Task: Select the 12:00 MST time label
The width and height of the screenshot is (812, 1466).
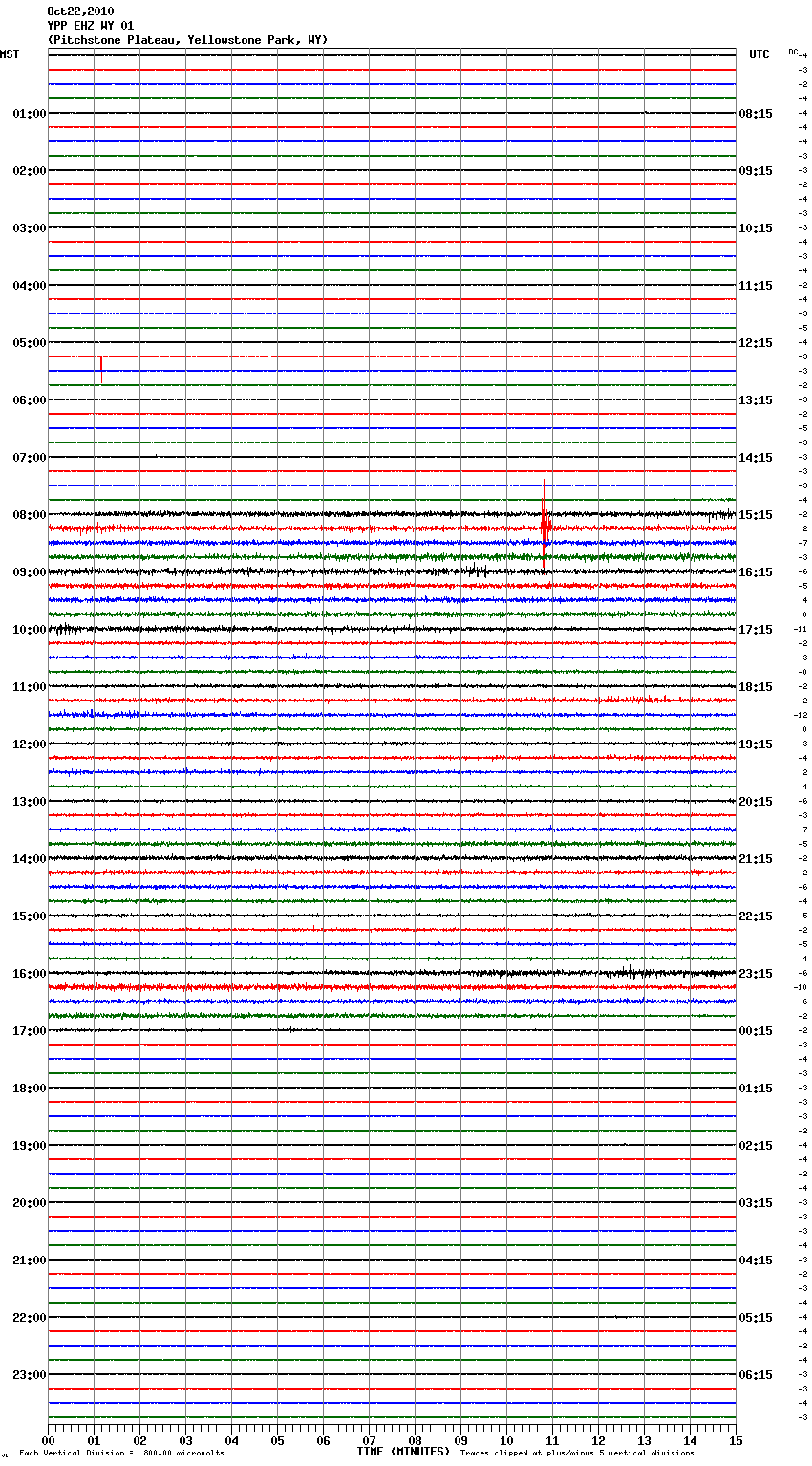Action: click(30, 744)
